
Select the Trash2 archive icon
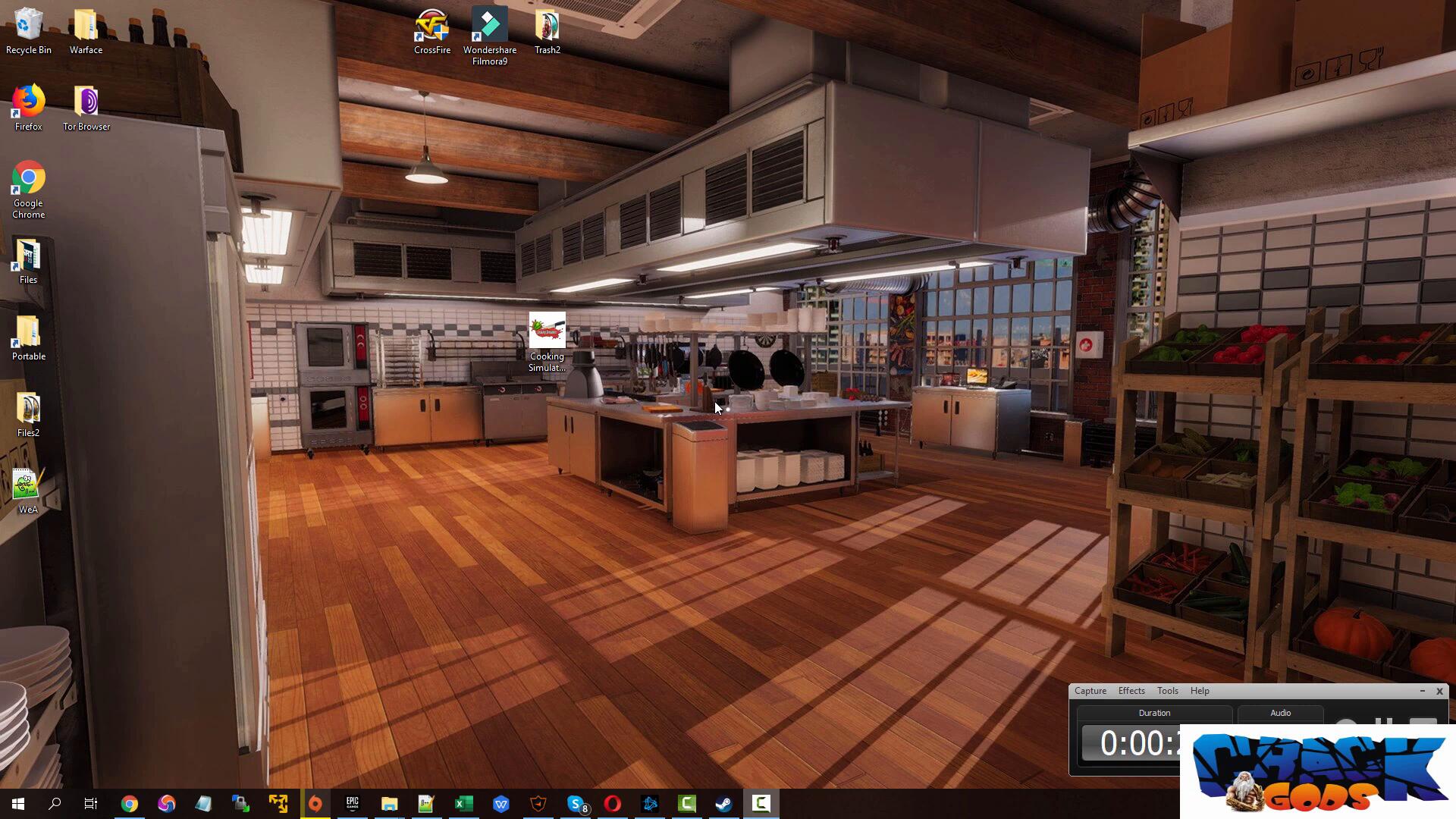pos(547,26)
